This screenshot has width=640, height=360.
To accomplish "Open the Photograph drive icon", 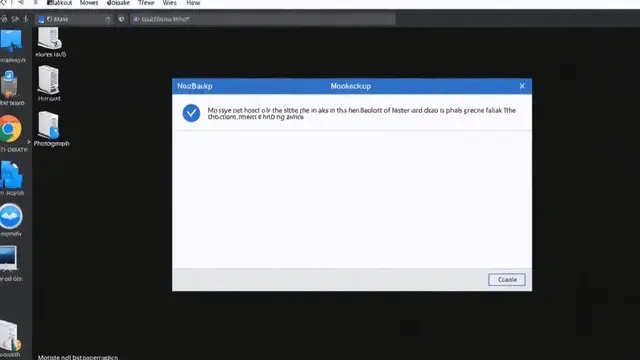I will point(49,125).
